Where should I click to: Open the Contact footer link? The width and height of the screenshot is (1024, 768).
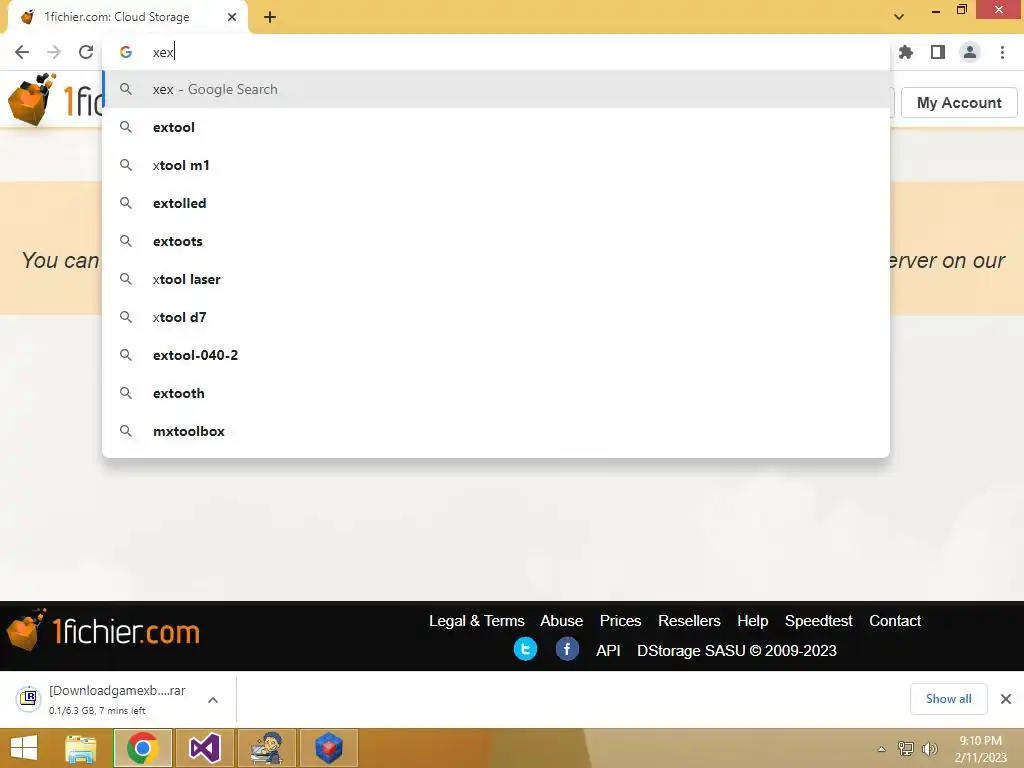(895, 620)
